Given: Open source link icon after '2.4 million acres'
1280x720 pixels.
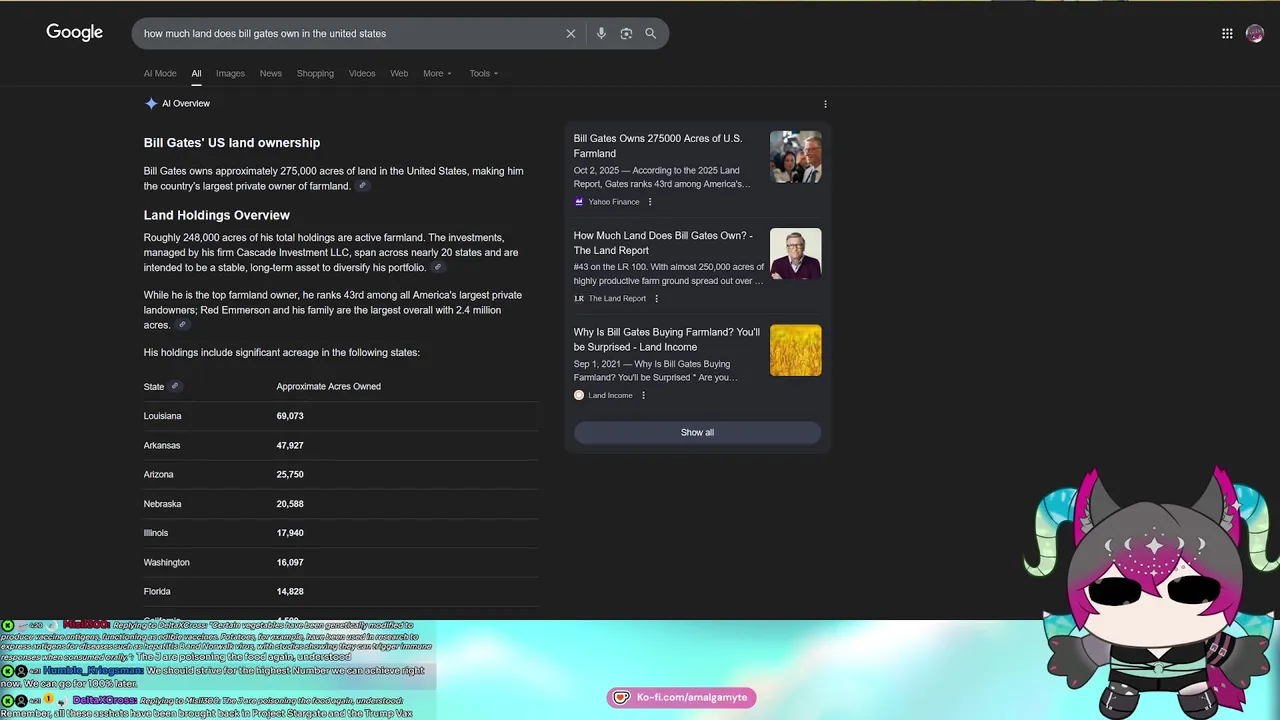Looking at the screenshot, I should [182, 325].
